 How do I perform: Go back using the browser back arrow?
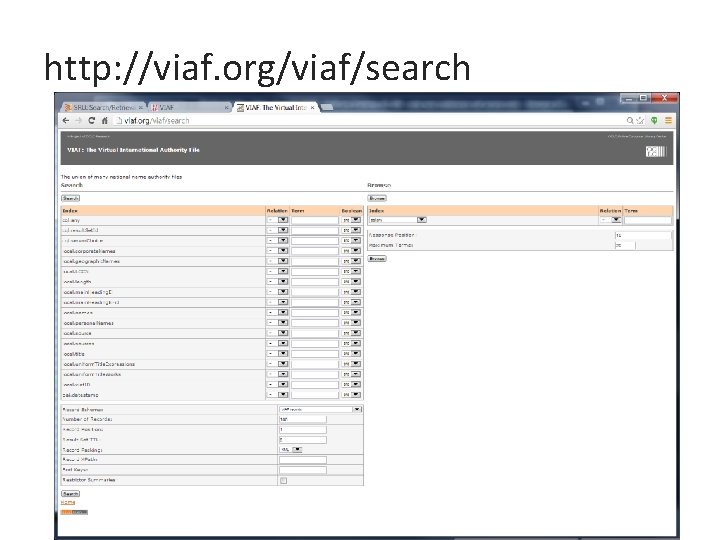point(66,121)
